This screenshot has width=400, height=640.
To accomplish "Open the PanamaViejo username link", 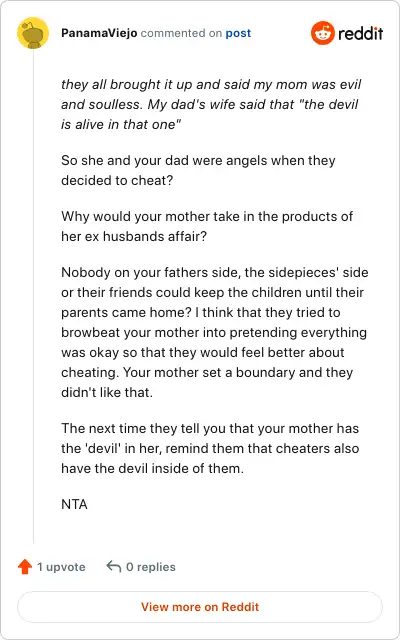I will [99, 33].
